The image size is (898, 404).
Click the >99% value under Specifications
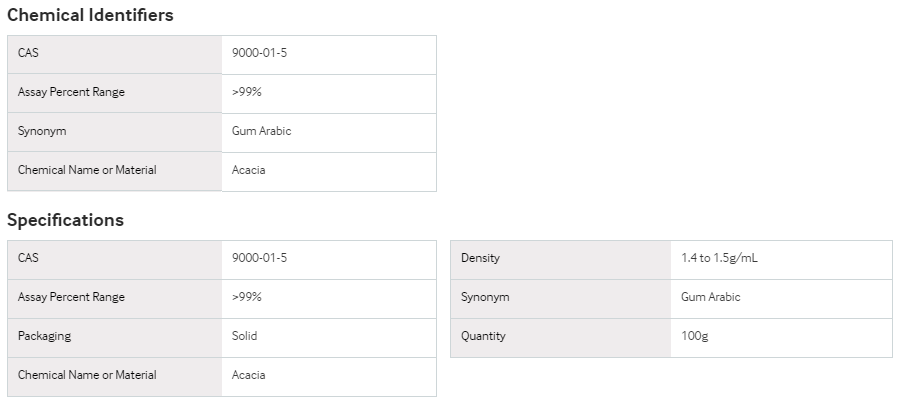(x=247, y=297)
